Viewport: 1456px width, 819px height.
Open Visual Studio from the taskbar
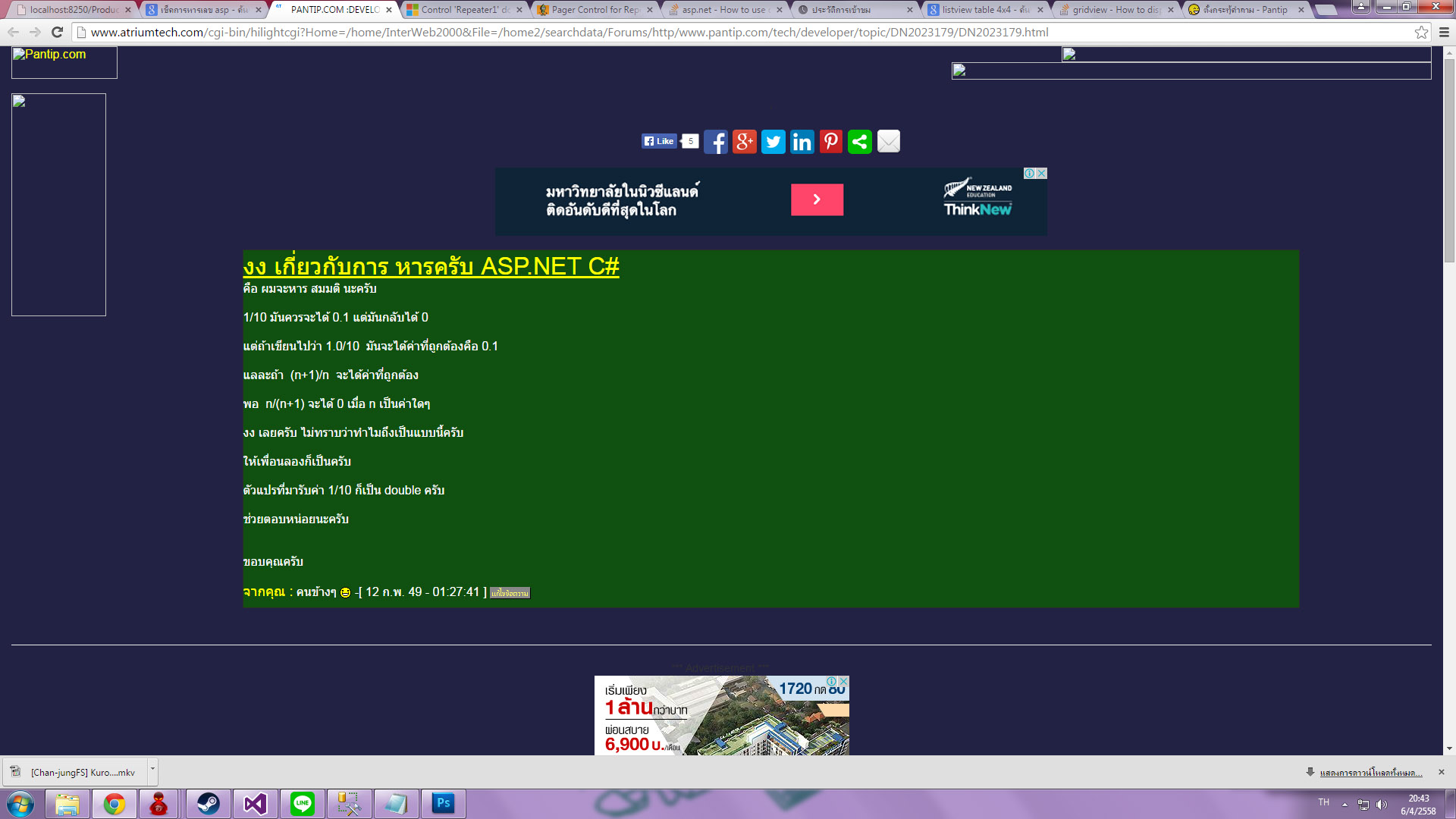pos(256,804)
